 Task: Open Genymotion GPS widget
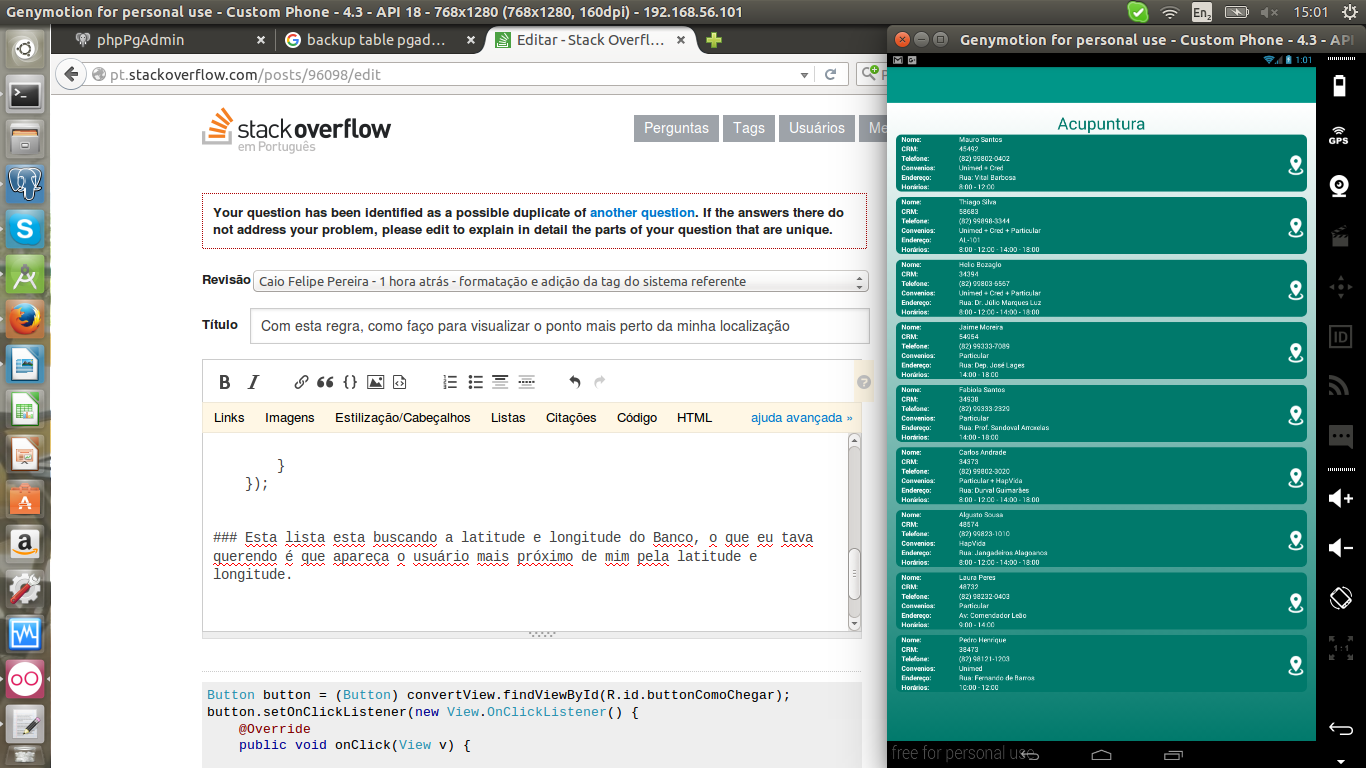pyautogui.click(x=1340, y=136)
